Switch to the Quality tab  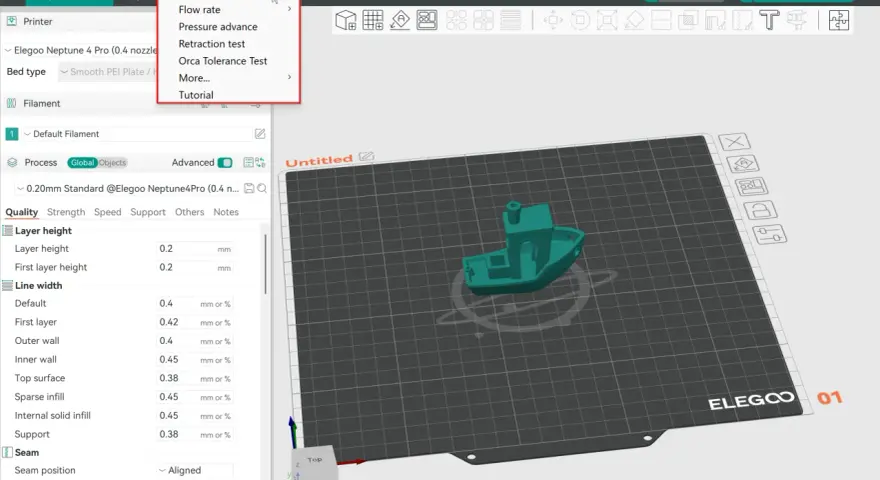pyautogui.click(x=21, y=212)
